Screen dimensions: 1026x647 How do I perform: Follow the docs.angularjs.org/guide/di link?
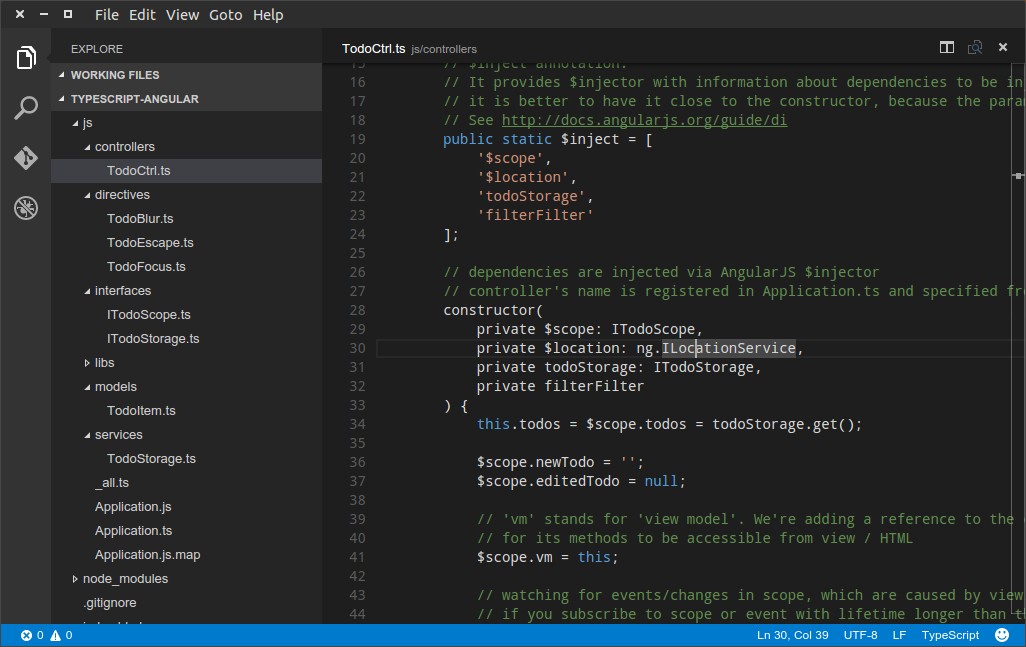644,120
